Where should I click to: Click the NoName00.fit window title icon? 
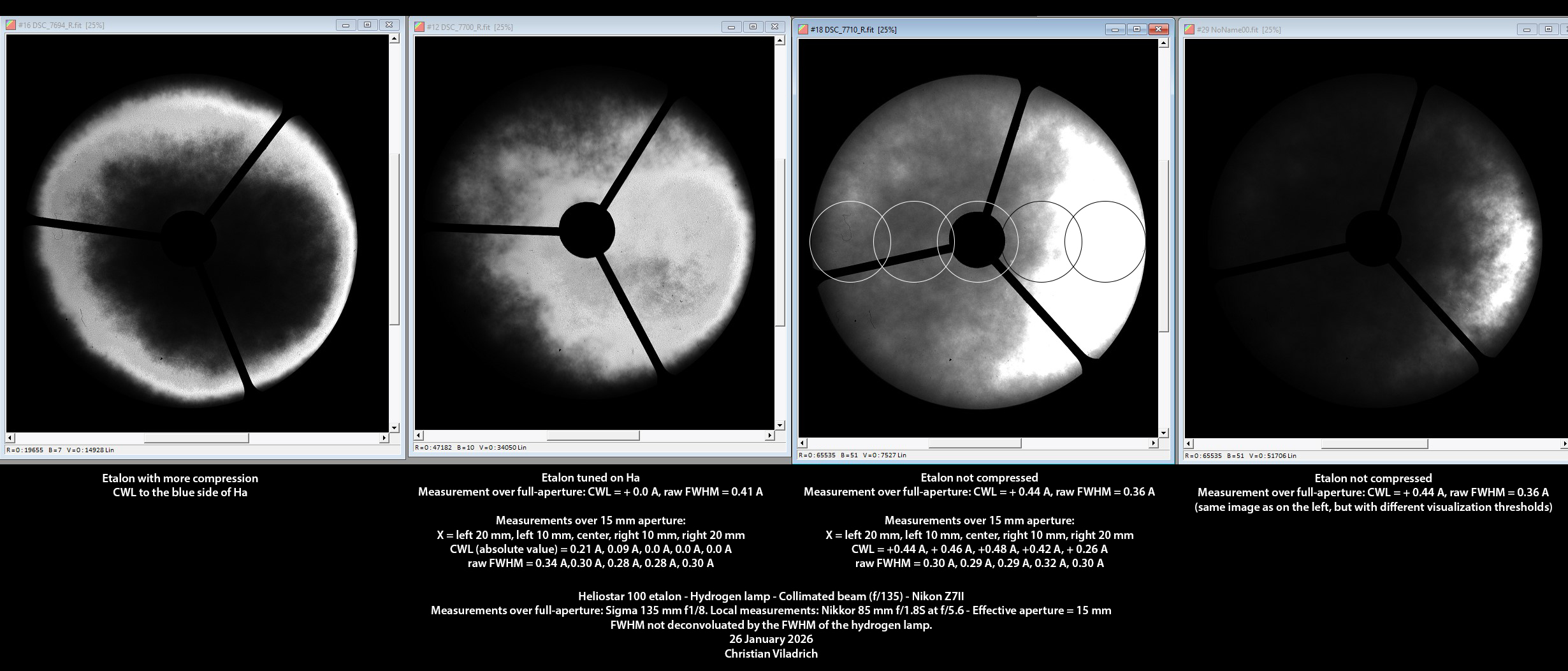click(1189, 29)
